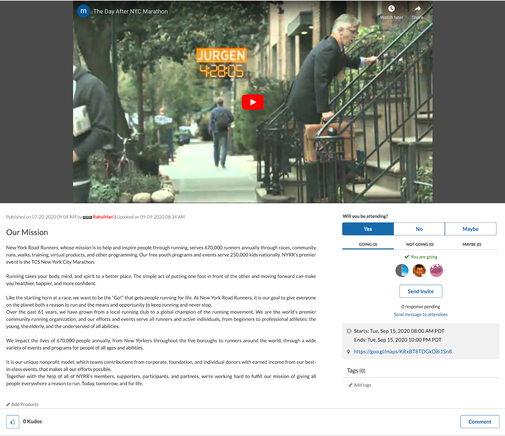The width and height of the screenshot is (505, 436).
Task: Give kudos with thumbs-up icon
Action: coord(13,422)
